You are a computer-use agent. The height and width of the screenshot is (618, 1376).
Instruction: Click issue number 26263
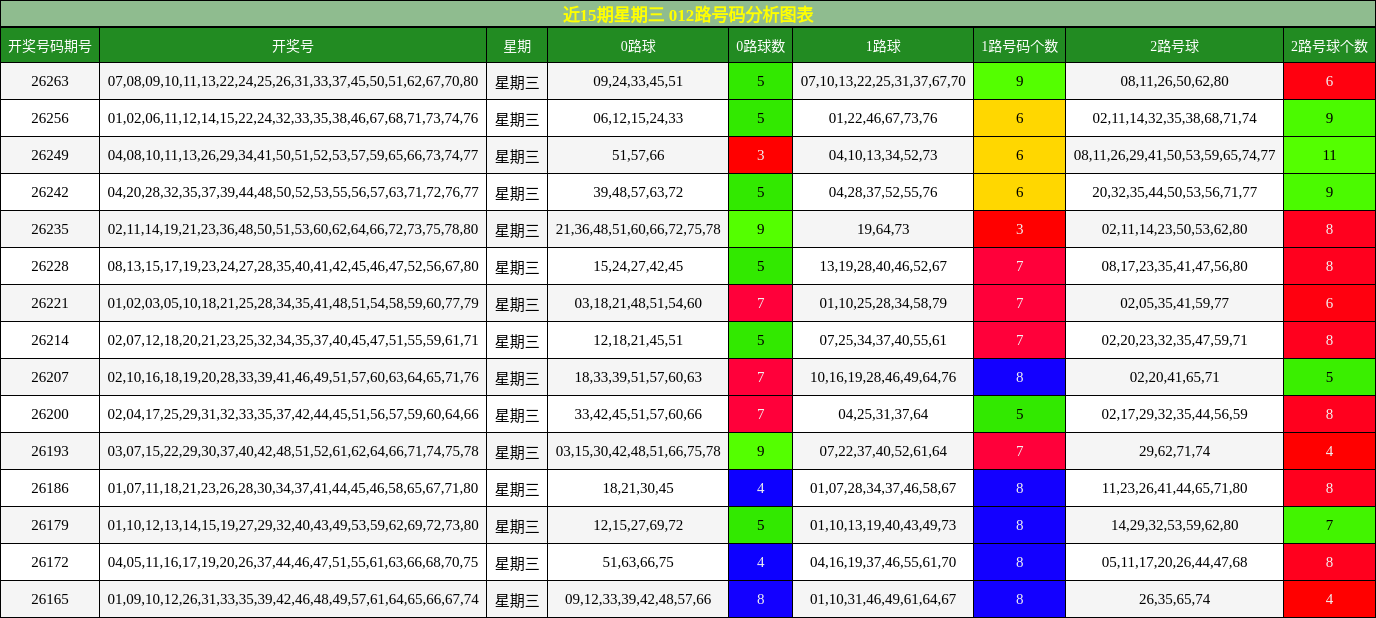[x=50, y=81]
